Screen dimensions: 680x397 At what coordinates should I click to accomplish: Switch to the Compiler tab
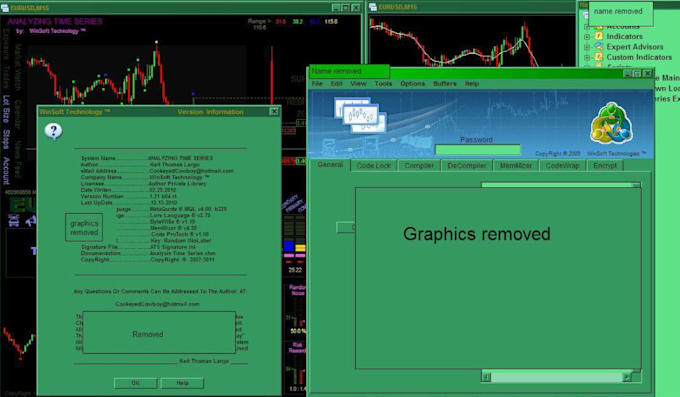click(x=419, y=165)
